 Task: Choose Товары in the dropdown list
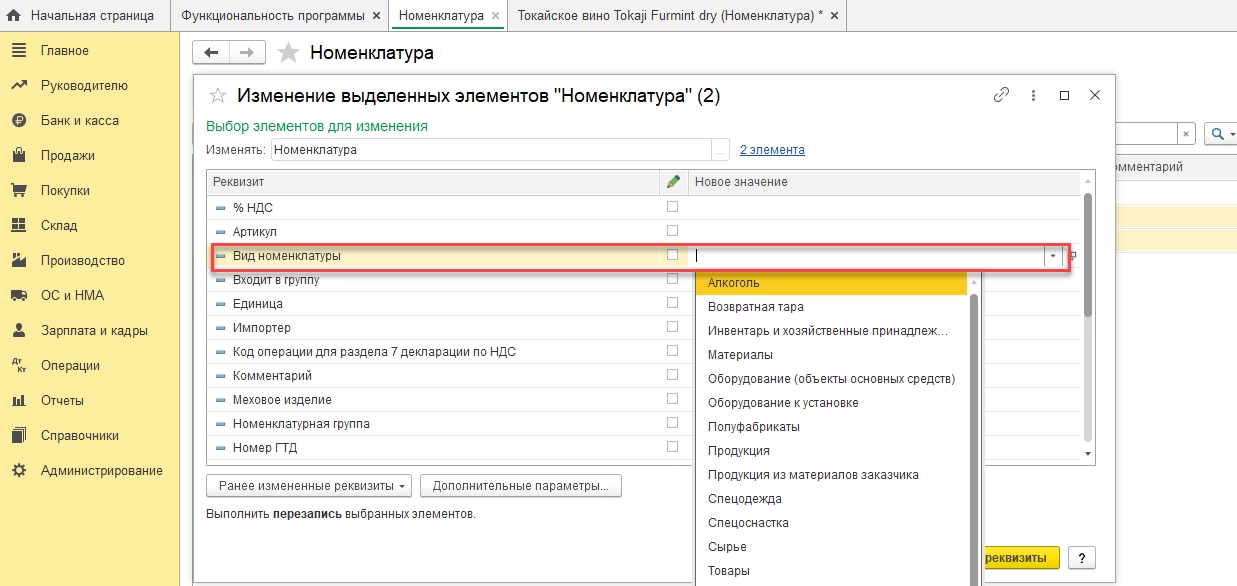click(x=831, y=571)
